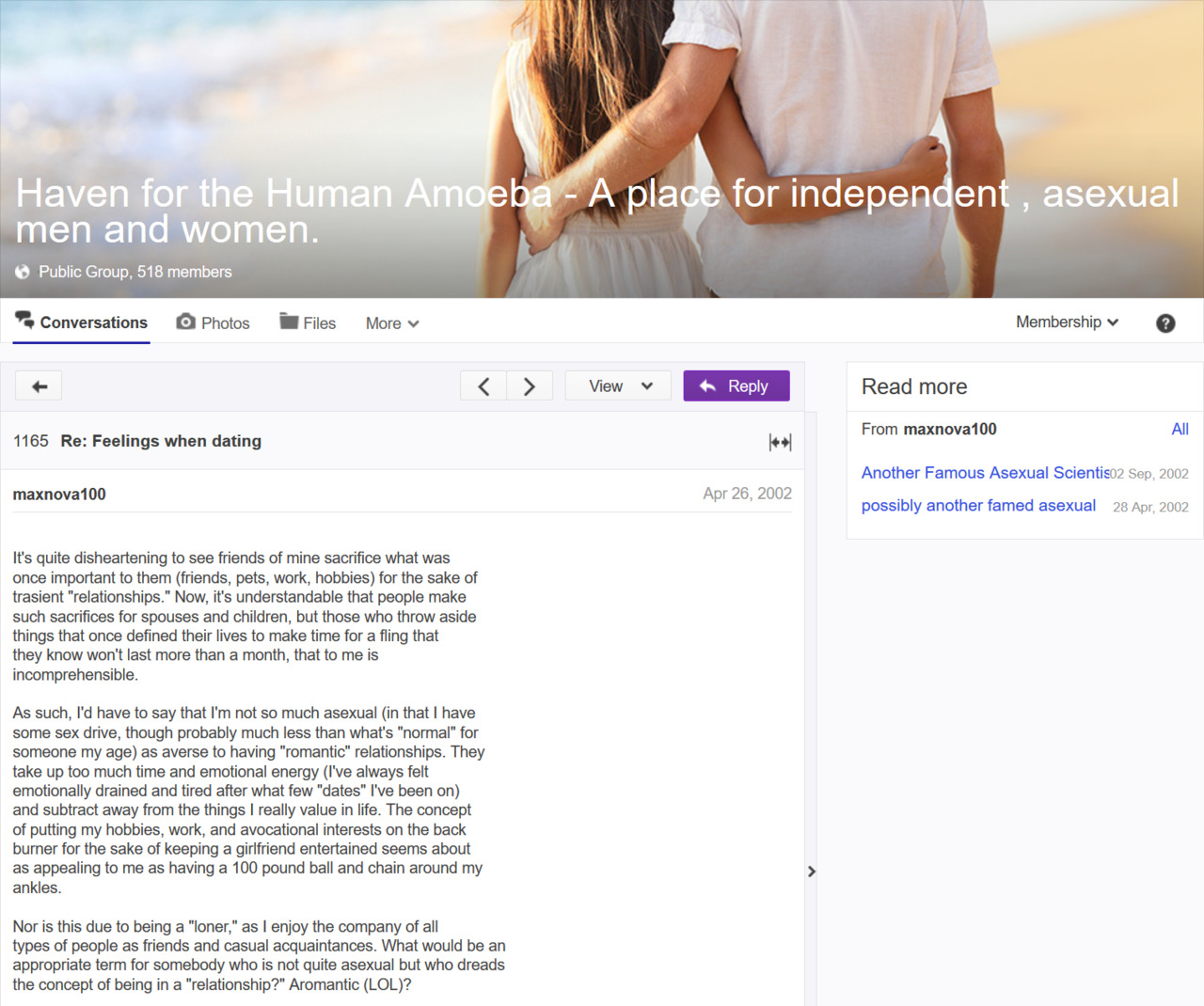This screenshot has width=1204, height=1006.
Task: Click the message date Apr 26, 2002
Action: [x=747, y=494]
